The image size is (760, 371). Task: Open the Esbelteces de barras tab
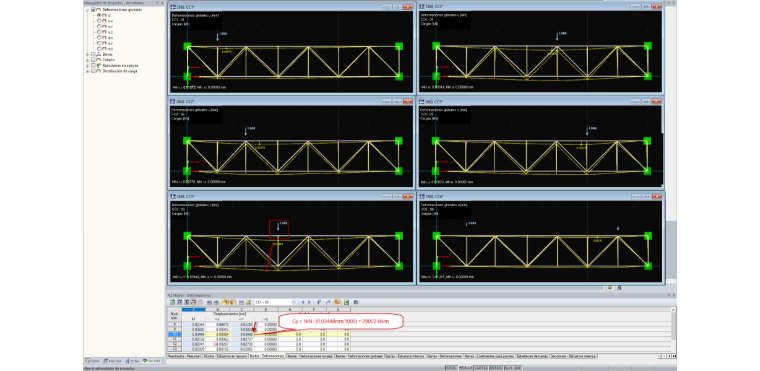click(532, 356)
